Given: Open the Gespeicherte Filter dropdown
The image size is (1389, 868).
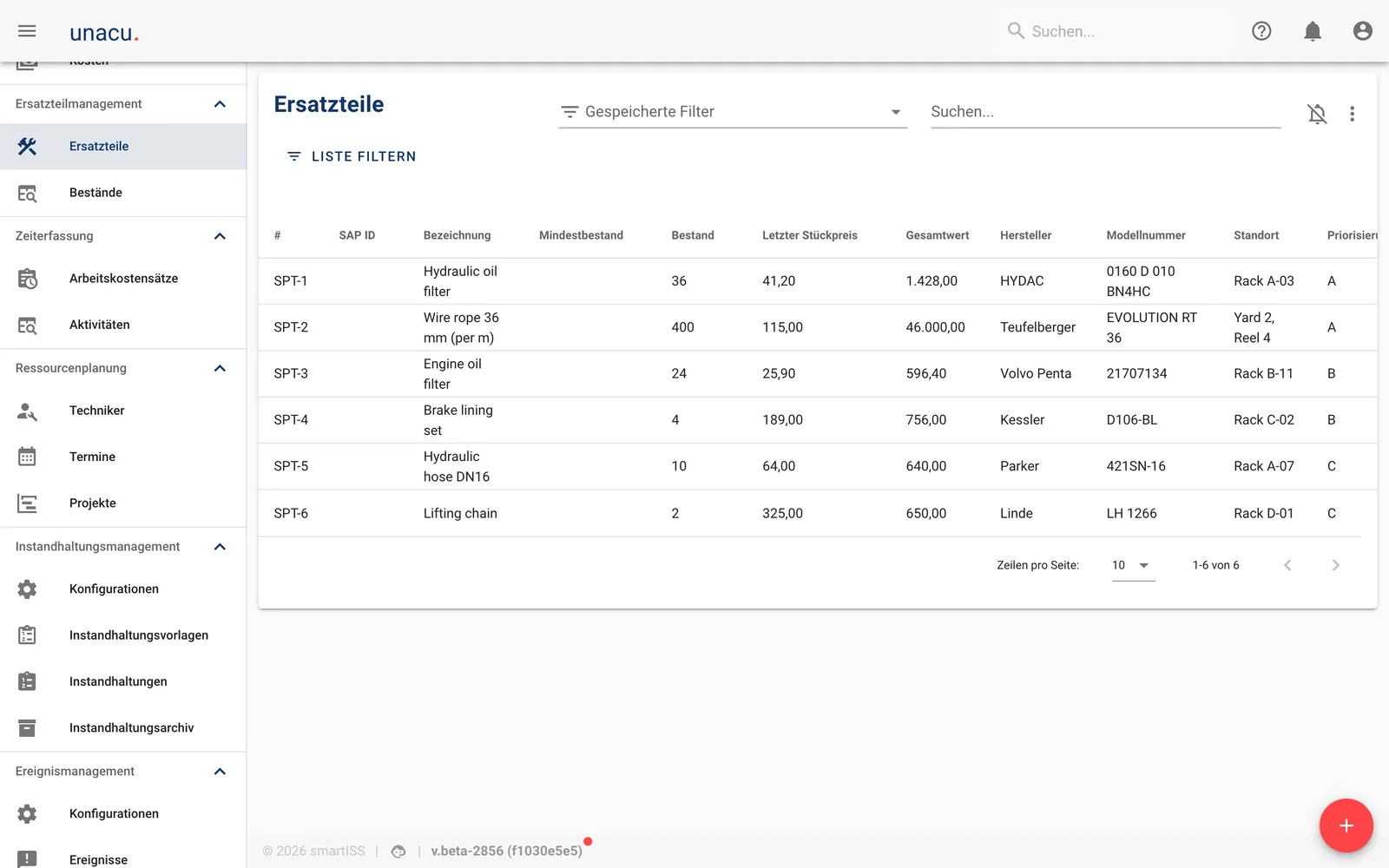Looking at the screenshot, I should tap(733, 112).
